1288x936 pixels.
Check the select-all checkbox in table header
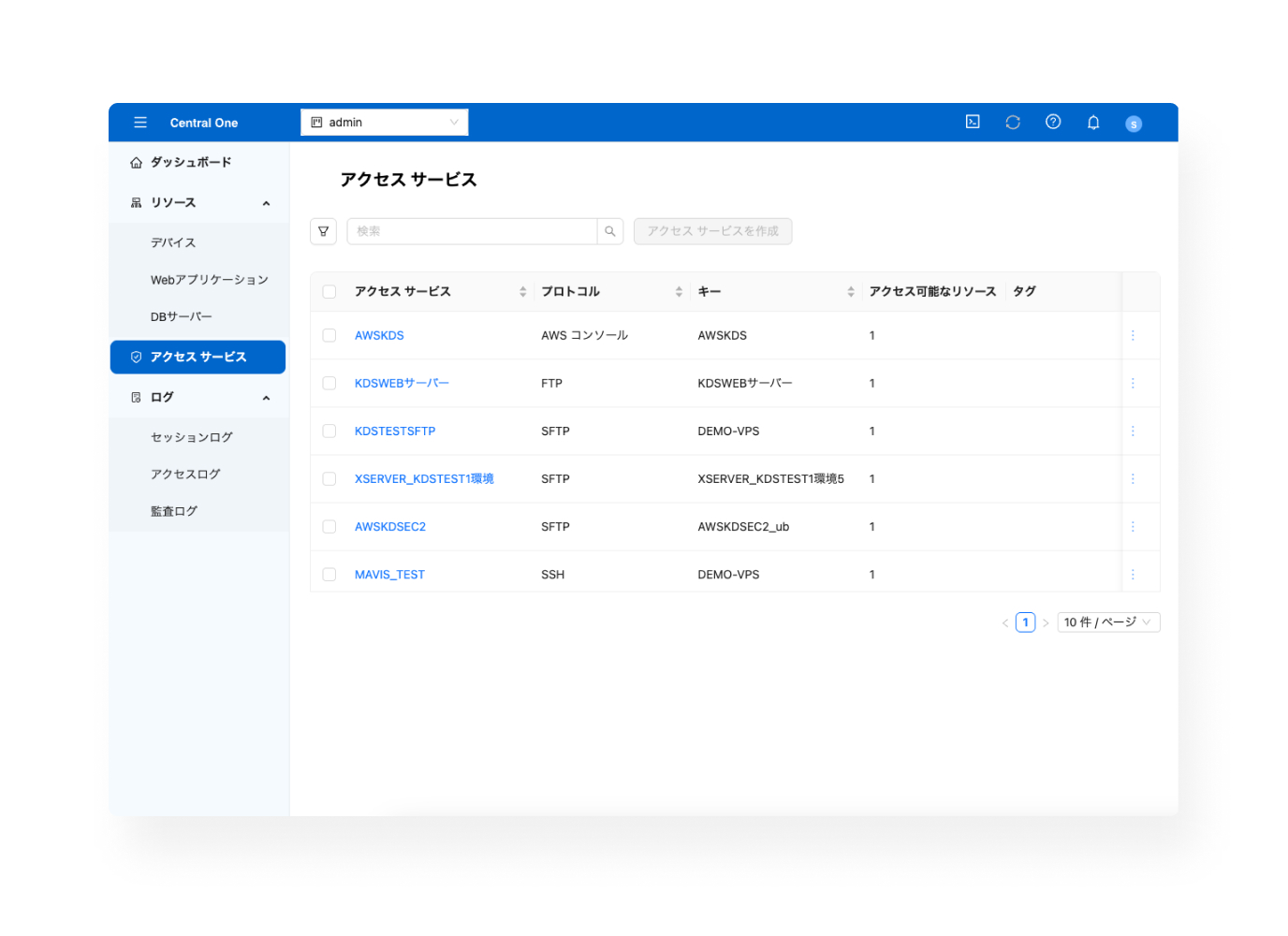click(x=329, y=292)
